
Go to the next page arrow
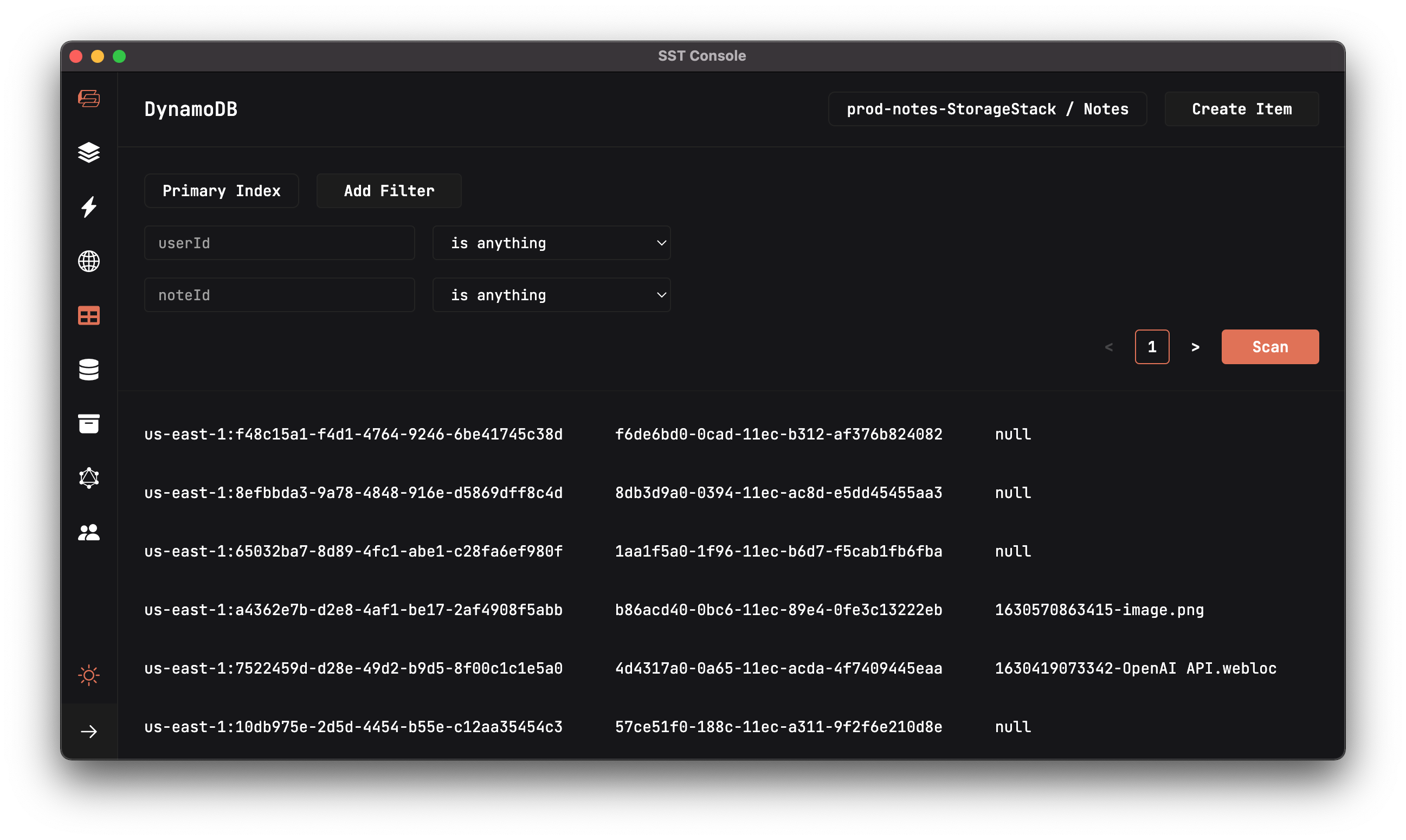(1195, 347)
